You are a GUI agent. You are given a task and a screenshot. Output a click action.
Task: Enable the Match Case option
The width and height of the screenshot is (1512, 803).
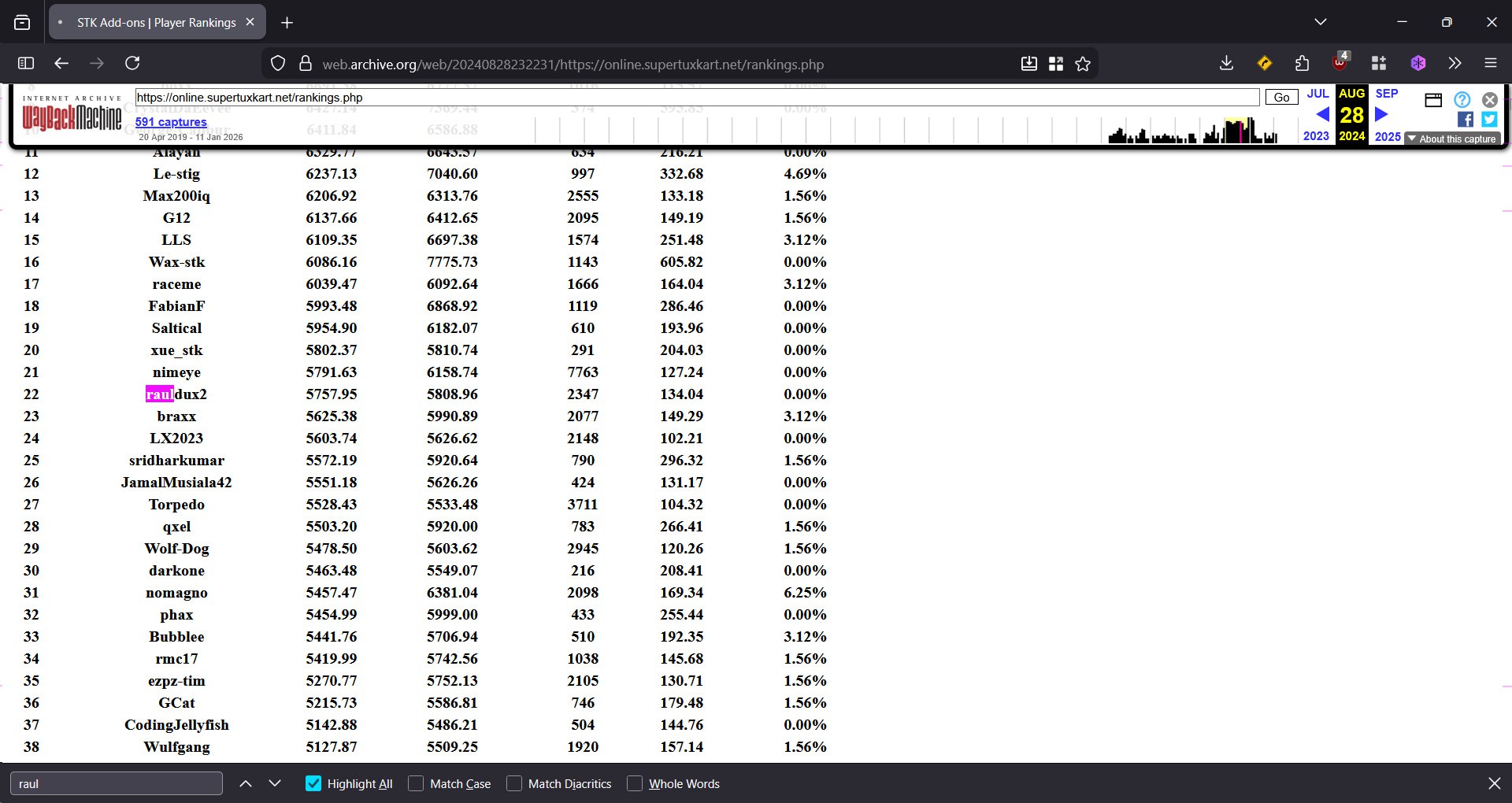416,783
